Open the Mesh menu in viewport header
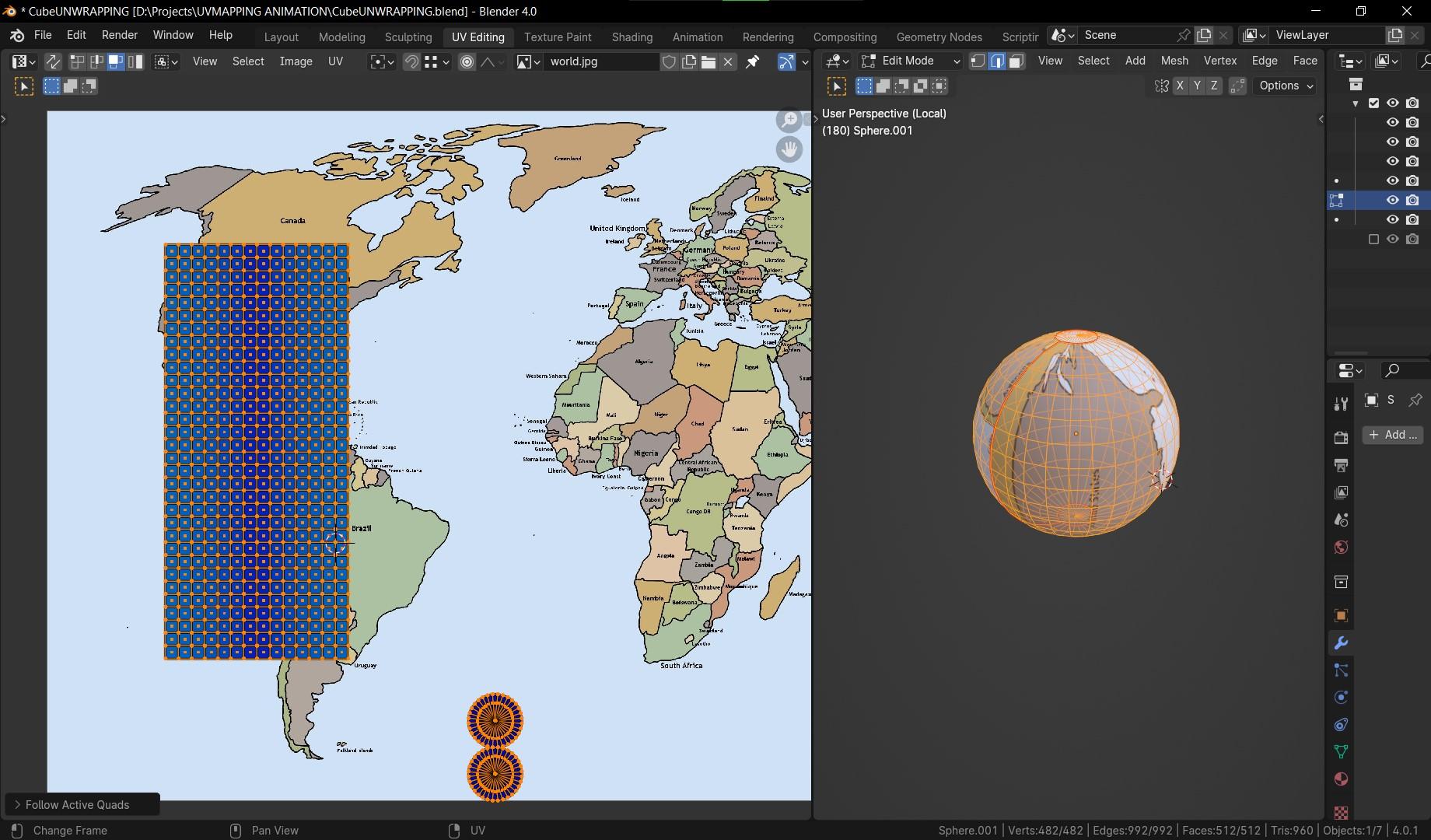This screenshot has height=840, width=1431. (1174, 61)
